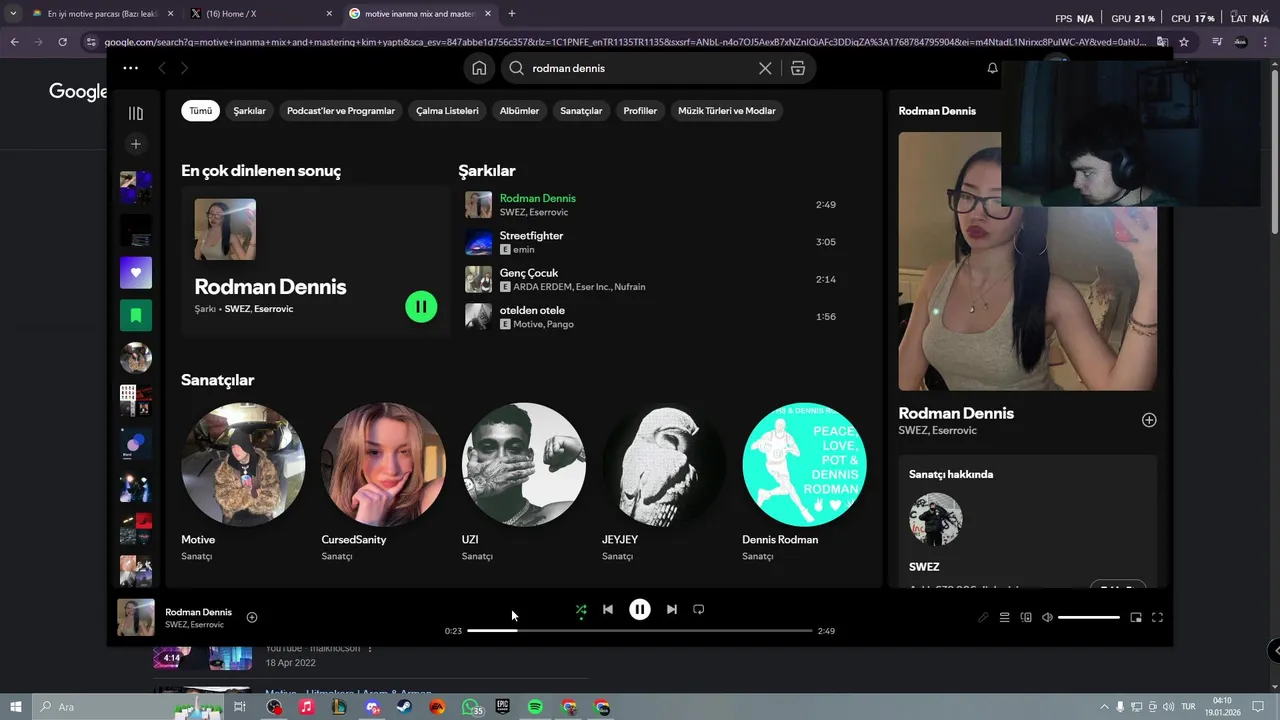Open the Spotify notifications bell
This screenshot has width=1280, height=720.
992,68
